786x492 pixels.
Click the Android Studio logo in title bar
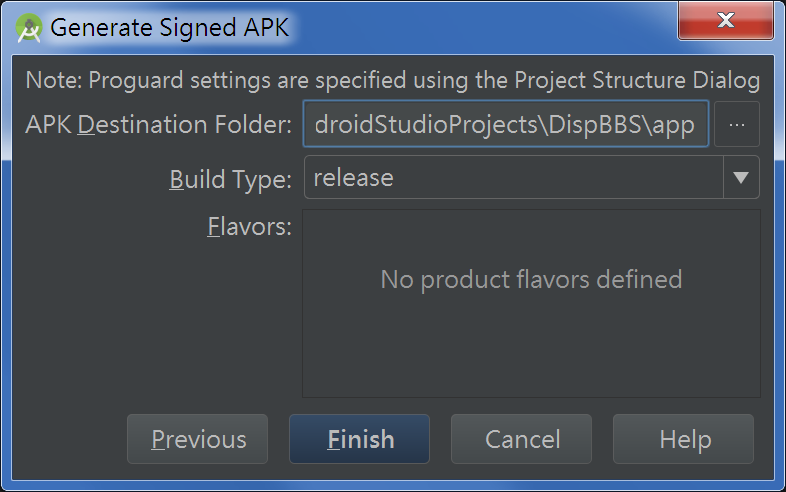(x=28, y=27)
